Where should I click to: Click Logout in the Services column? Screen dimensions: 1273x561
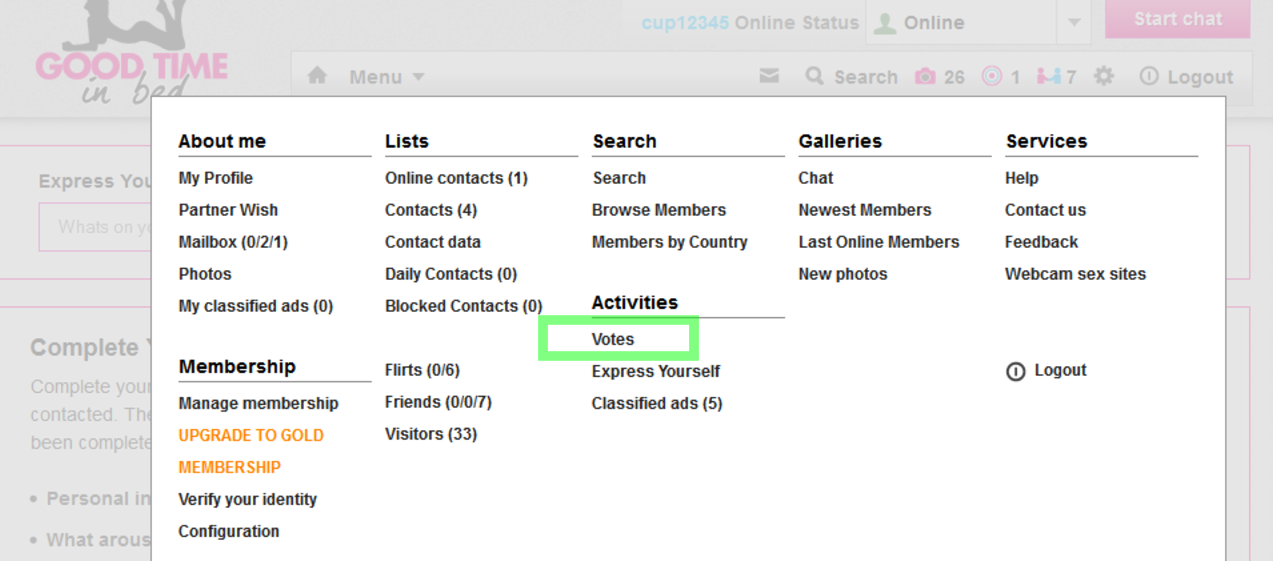[1059, 370]
